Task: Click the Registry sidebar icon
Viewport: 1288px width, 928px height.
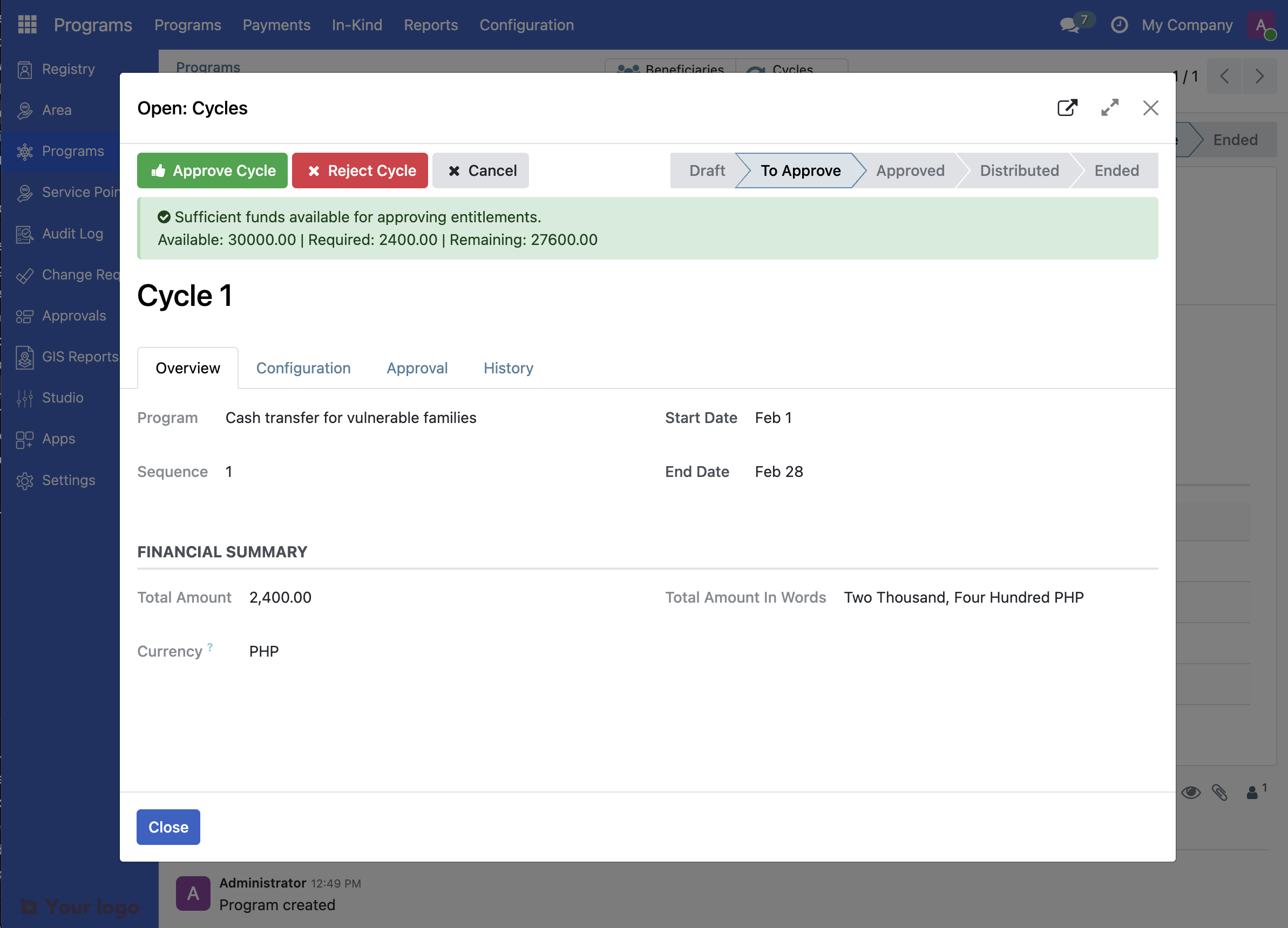Action: click(x=24, y=69)
